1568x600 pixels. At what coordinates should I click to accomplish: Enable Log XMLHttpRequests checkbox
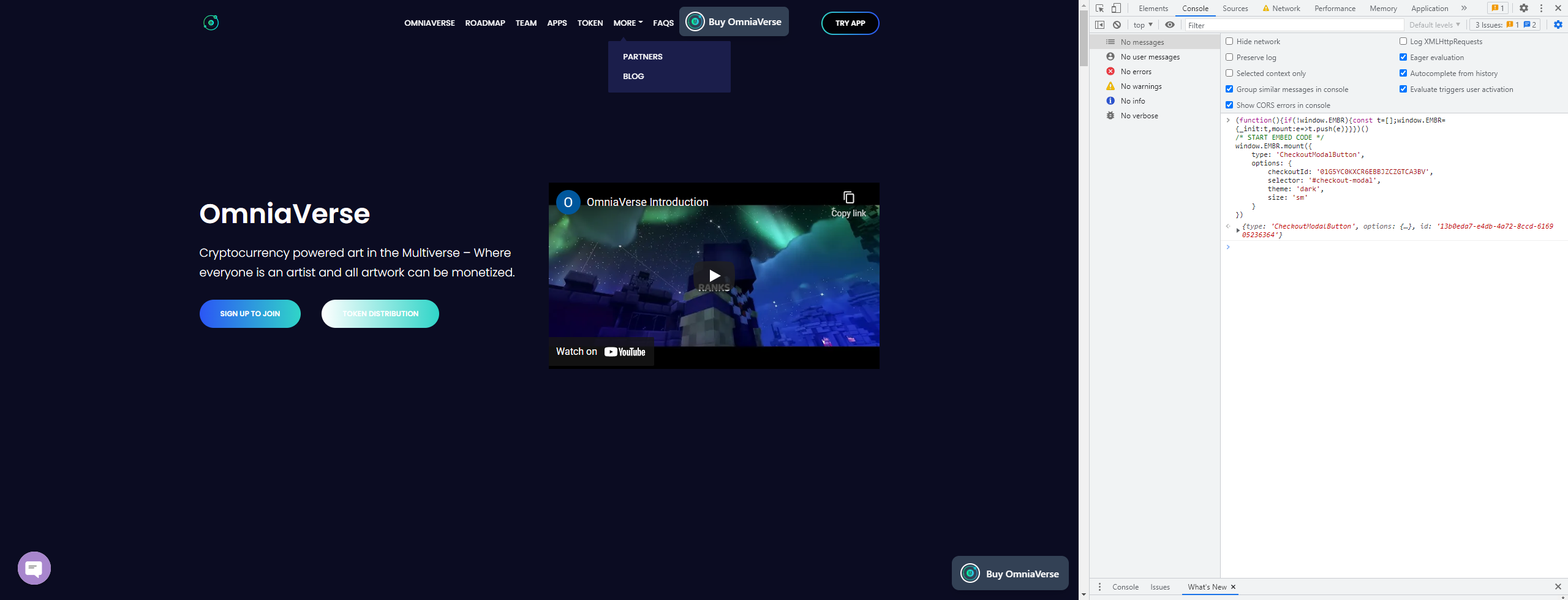tap(1403, 41)
